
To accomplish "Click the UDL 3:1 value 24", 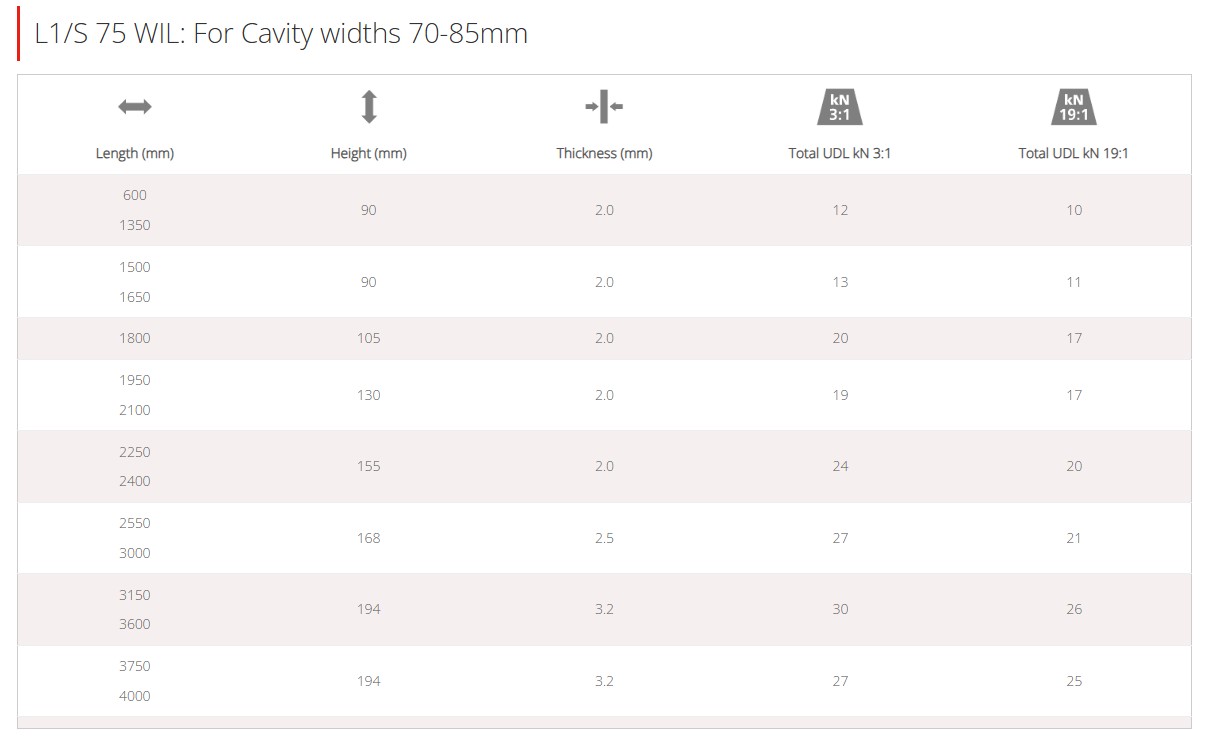I will [840, 466].
